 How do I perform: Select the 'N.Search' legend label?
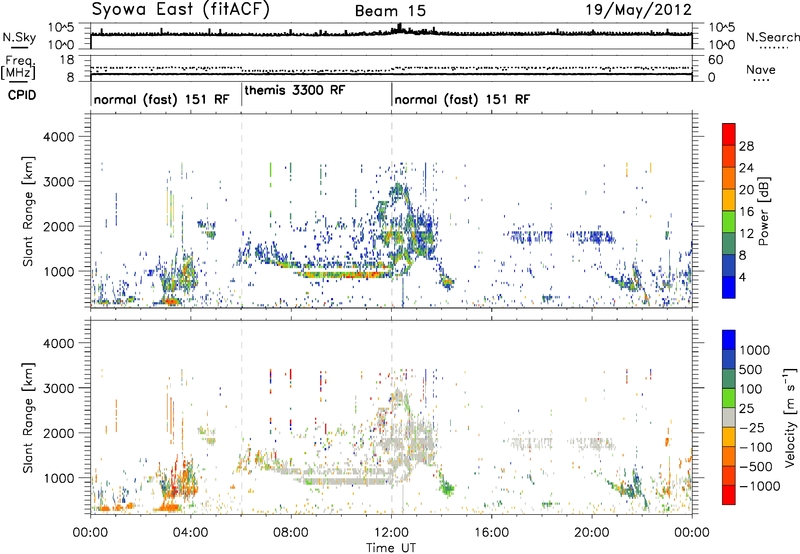[772, 37]
